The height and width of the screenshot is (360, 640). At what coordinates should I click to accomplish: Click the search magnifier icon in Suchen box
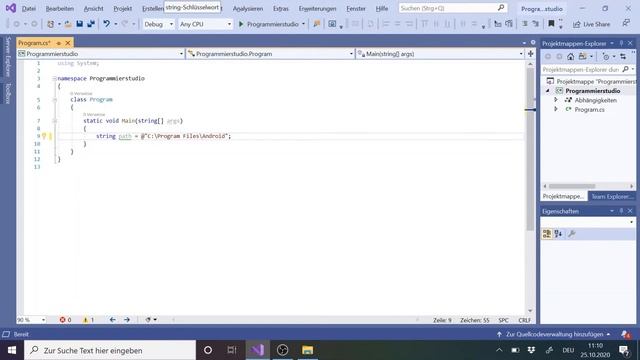501,8
